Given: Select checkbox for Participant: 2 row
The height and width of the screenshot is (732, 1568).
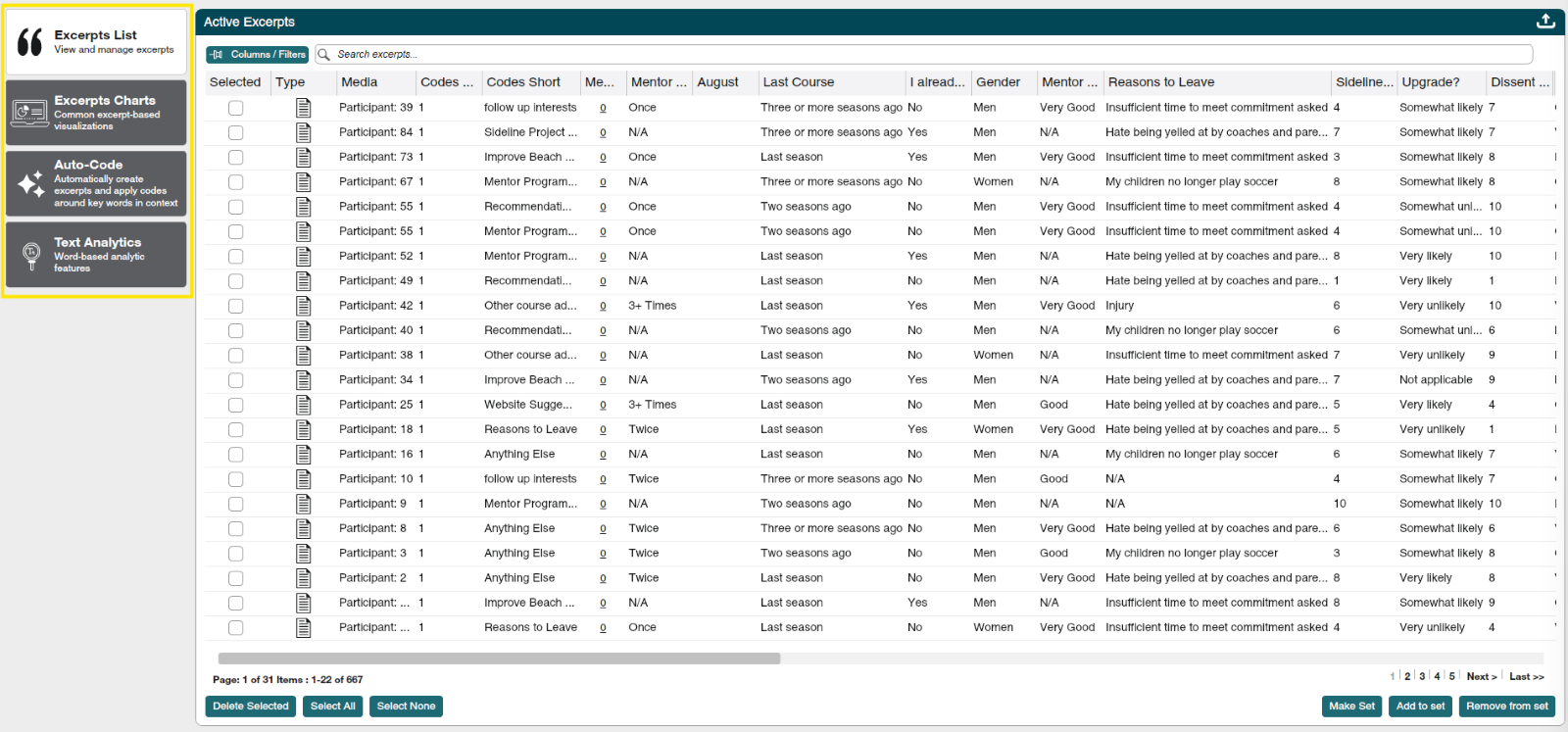Looking at the screenshot, I should [236, 578].
